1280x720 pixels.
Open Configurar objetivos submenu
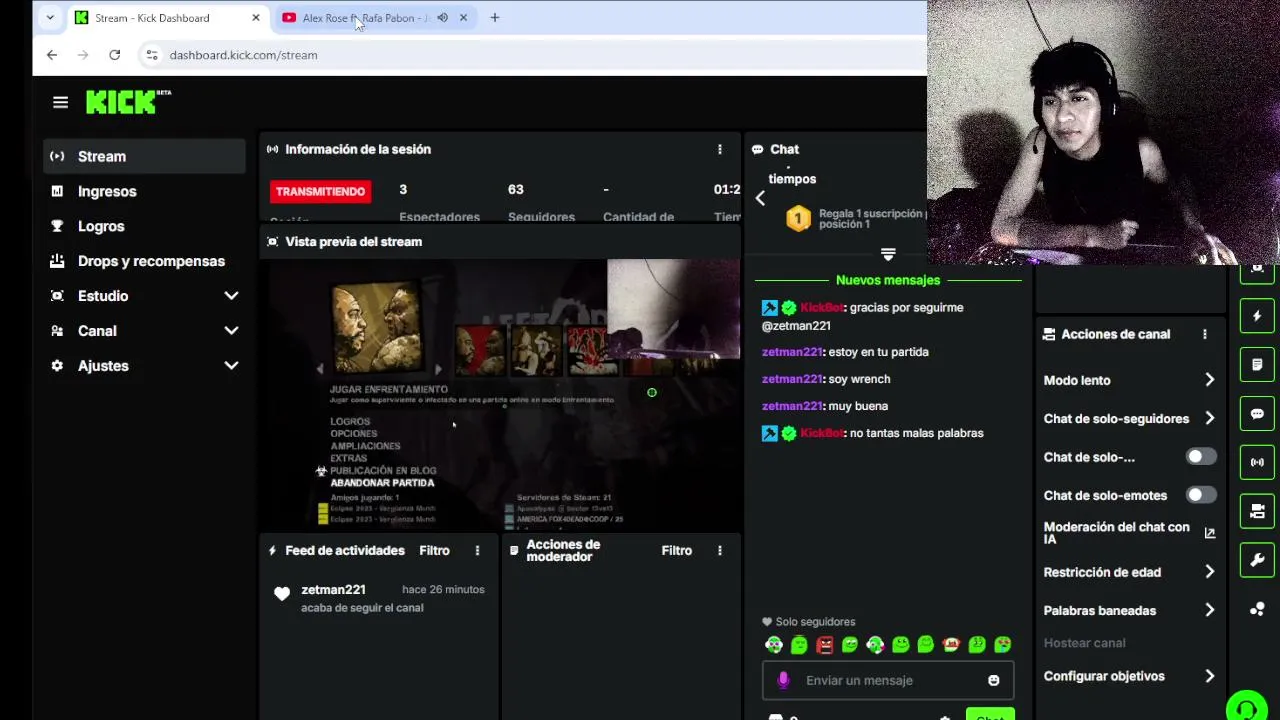tap(1130, 676)
